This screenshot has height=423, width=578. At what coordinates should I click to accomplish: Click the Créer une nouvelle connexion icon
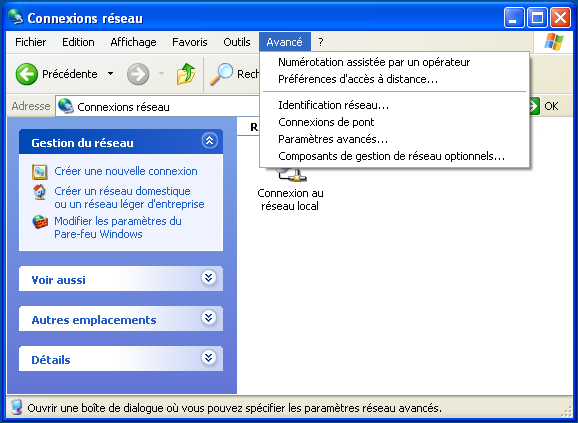[x=39, y=172]
